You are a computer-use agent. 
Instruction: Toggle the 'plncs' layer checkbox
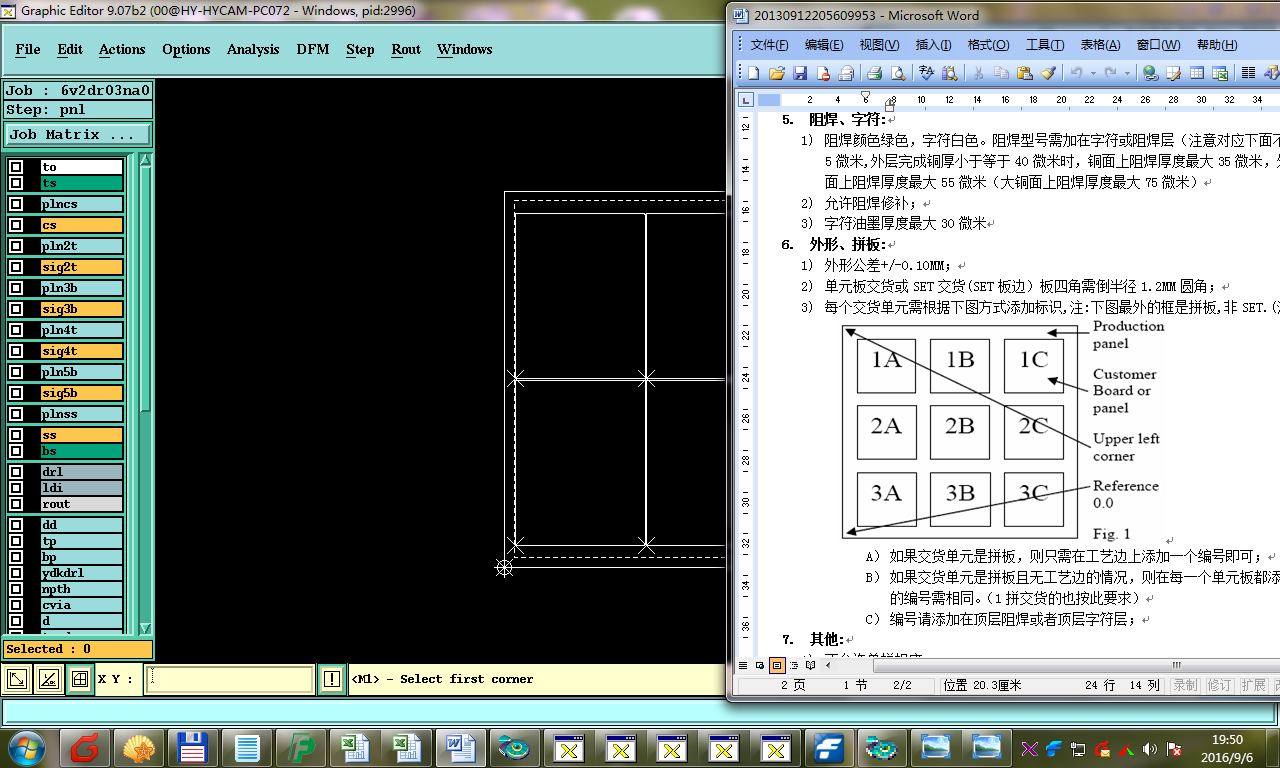pyautogui.click(x=17, y=204)
